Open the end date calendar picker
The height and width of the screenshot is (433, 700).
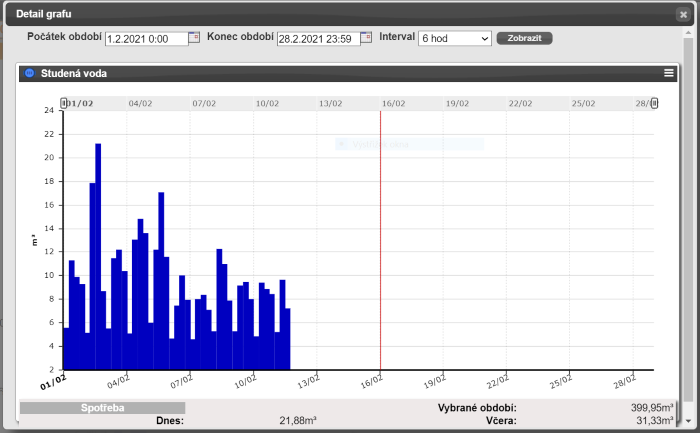367,38
